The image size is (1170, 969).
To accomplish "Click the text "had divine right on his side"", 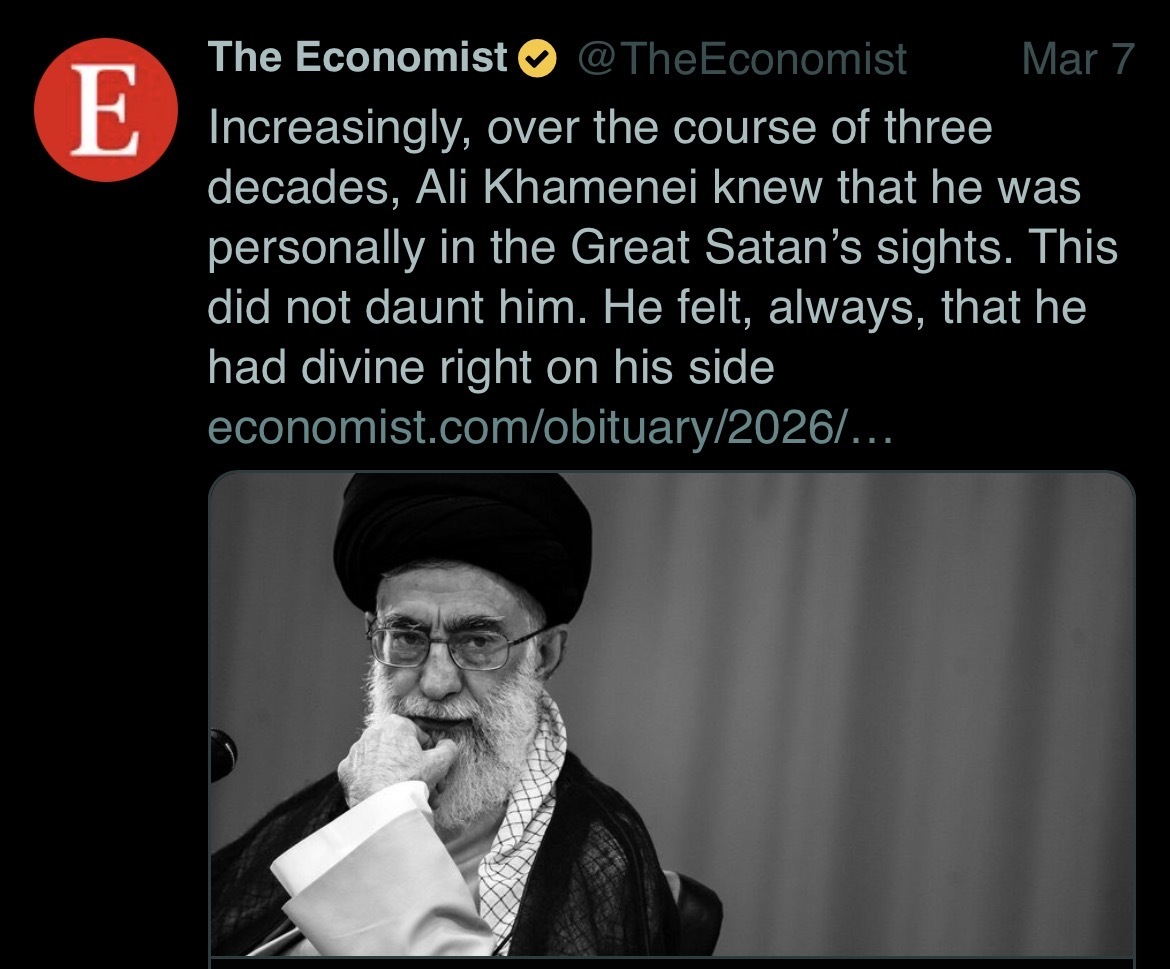I will (491, 368).
